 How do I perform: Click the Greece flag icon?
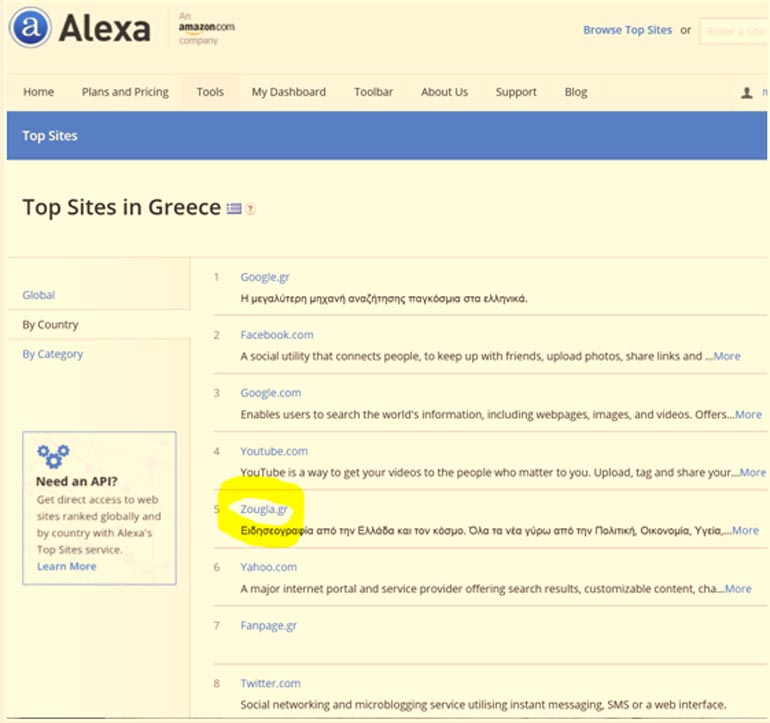234,209
